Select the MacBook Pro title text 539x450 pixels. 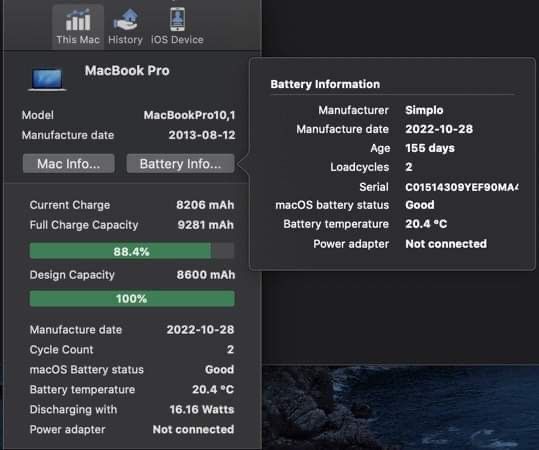[x=127, y=70]
